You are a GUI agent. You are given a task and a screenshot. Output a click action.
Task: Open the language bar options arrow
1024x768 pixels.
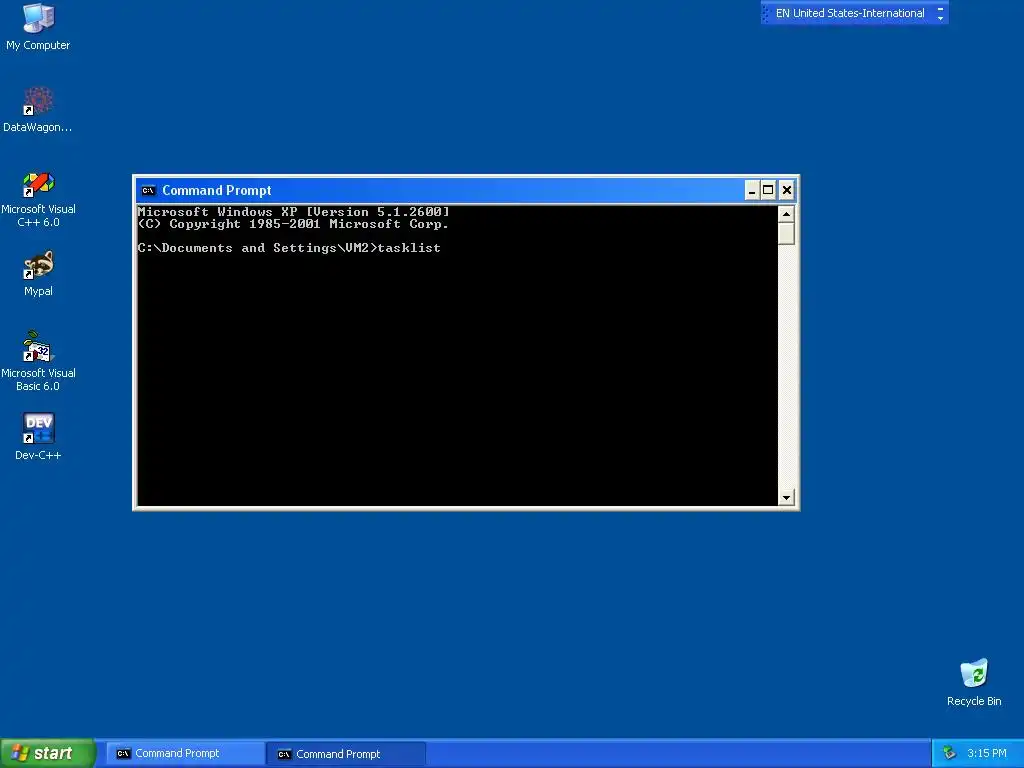click(x=940, y=18)
